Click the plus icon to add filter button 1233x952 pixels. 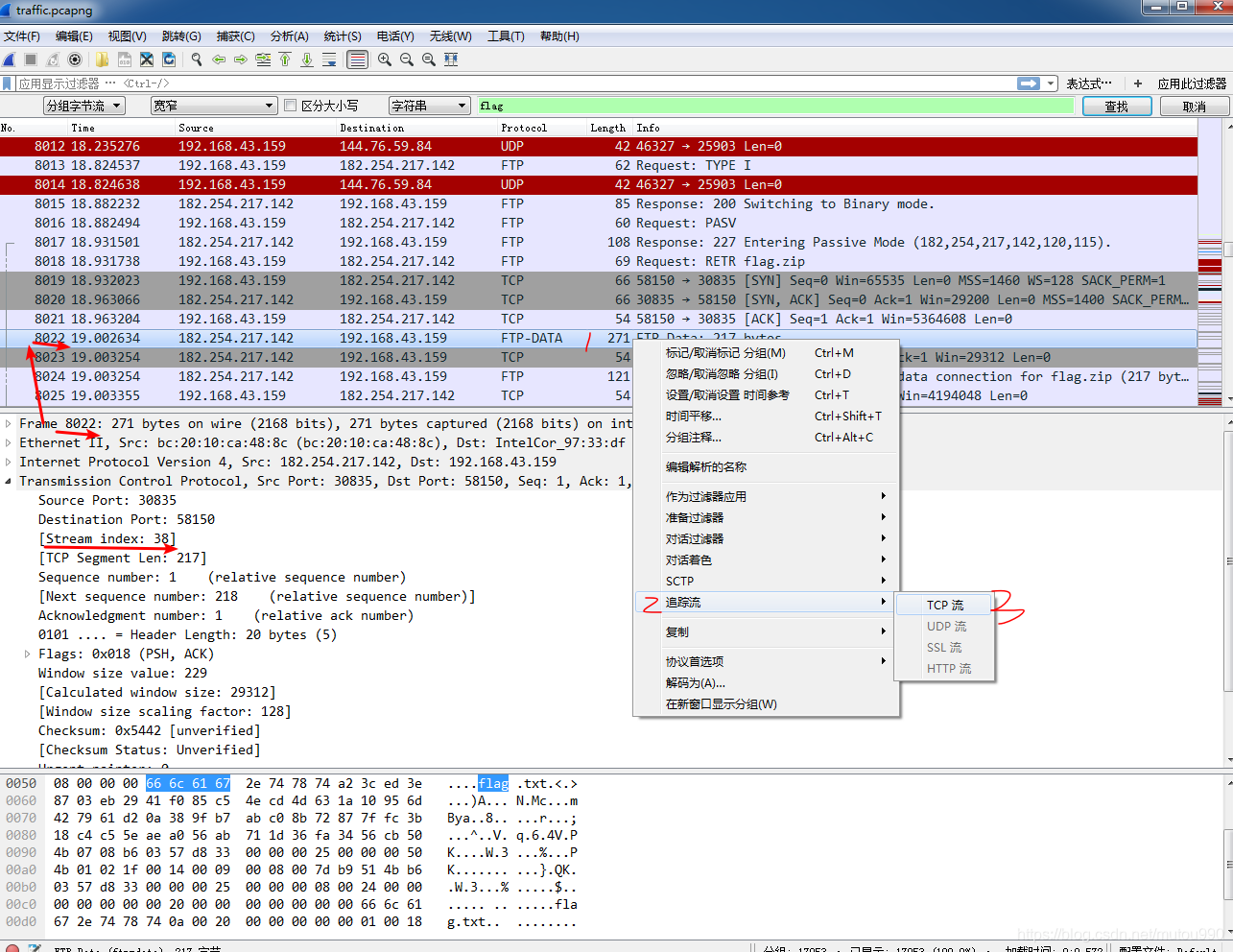[x=1138, y=83]
